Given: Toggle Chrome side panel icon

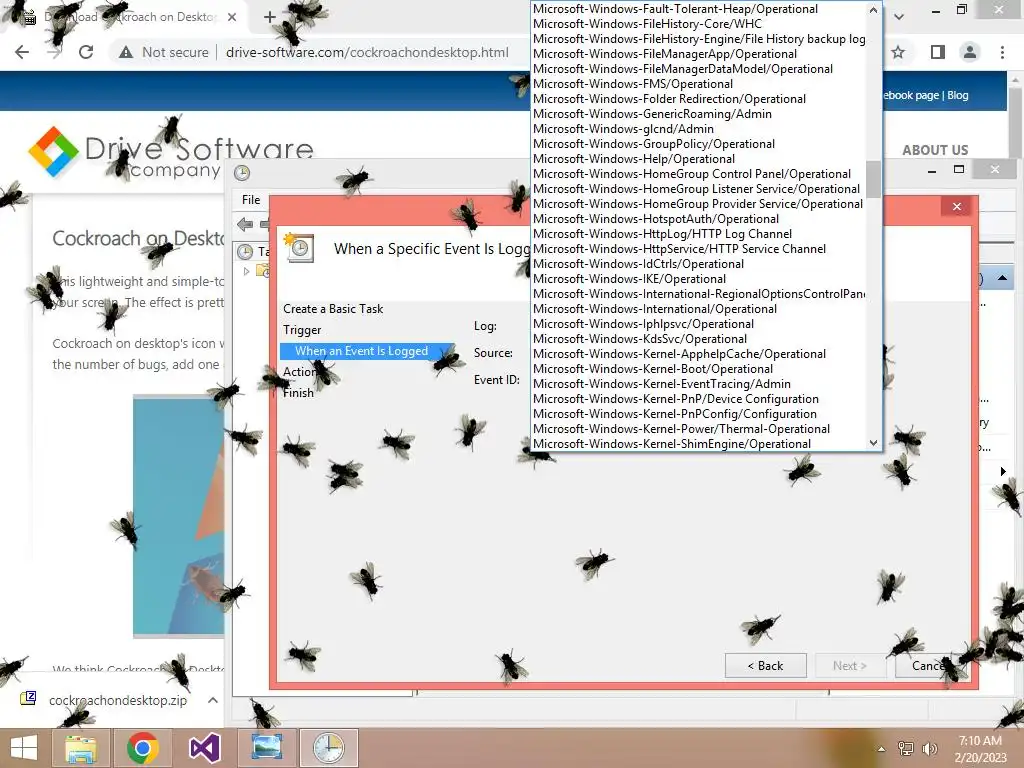Looking at the screenshot, I should (938, 52).
